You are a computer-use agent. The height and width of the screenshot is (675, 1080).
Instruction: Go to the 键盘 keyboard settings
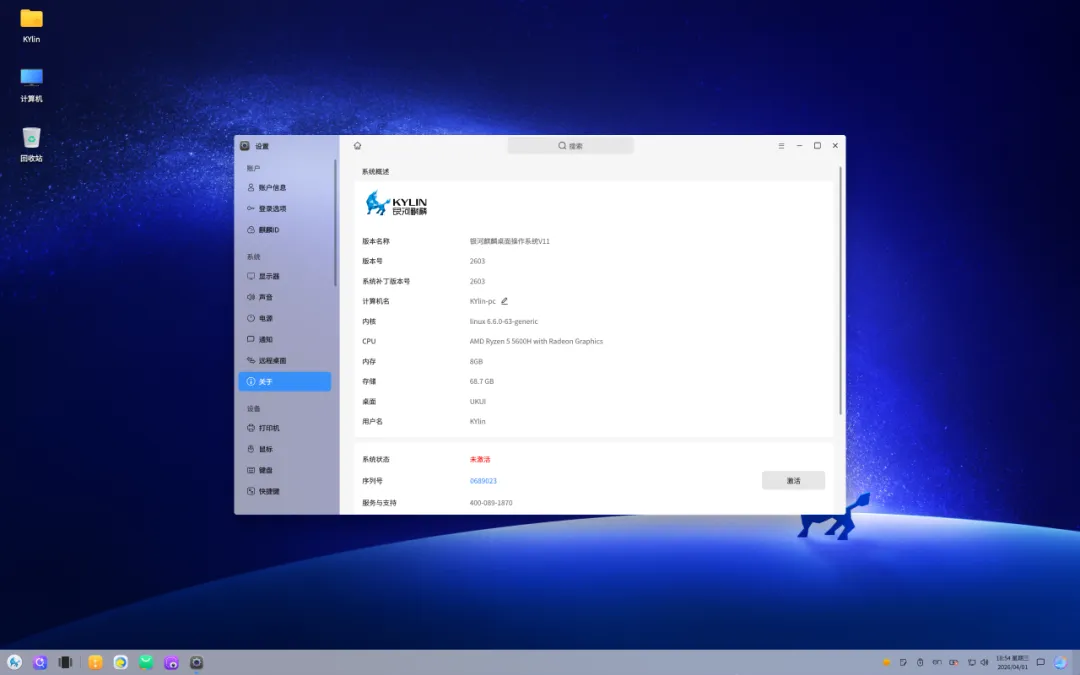coord(284,470)
